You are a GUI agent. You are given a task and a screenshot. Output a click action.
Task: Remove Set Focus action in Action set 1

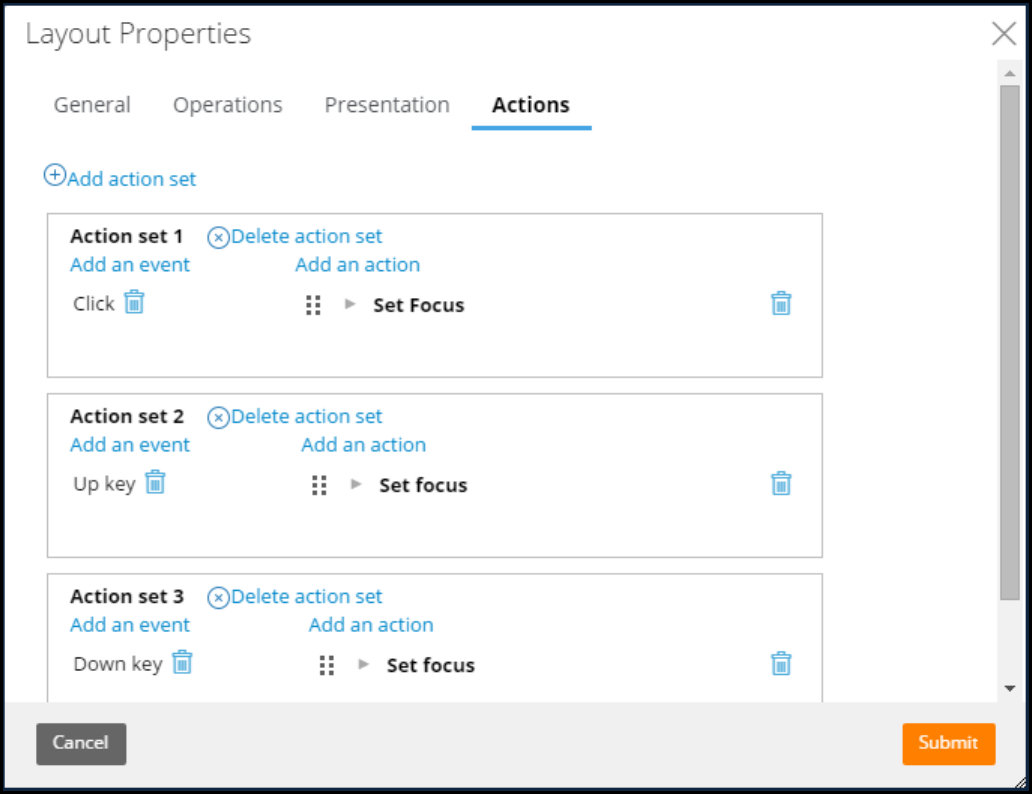pos(781,304)
